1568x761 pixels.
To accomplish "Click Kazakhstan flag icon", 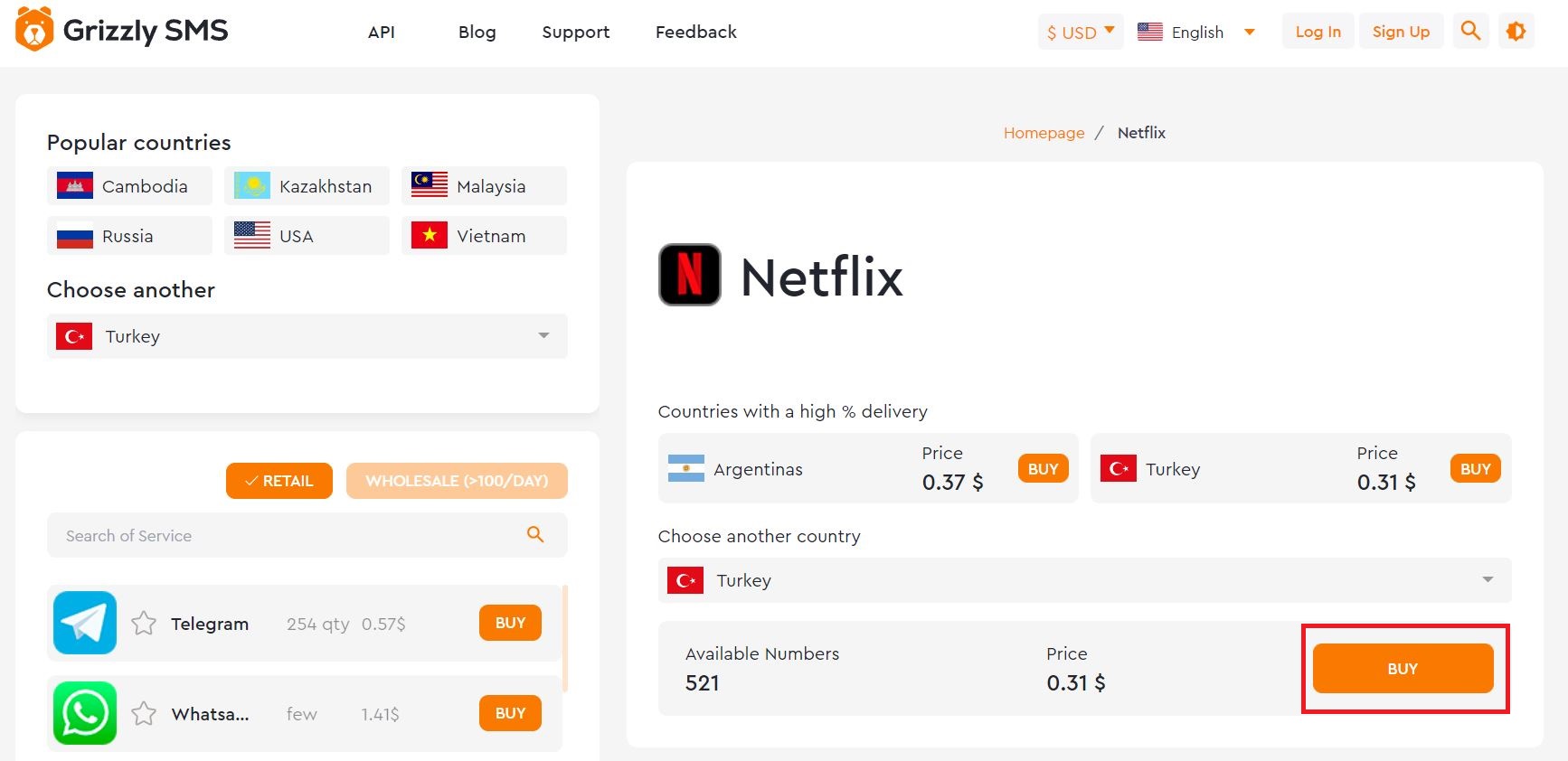I will click(x=252, y=185).
